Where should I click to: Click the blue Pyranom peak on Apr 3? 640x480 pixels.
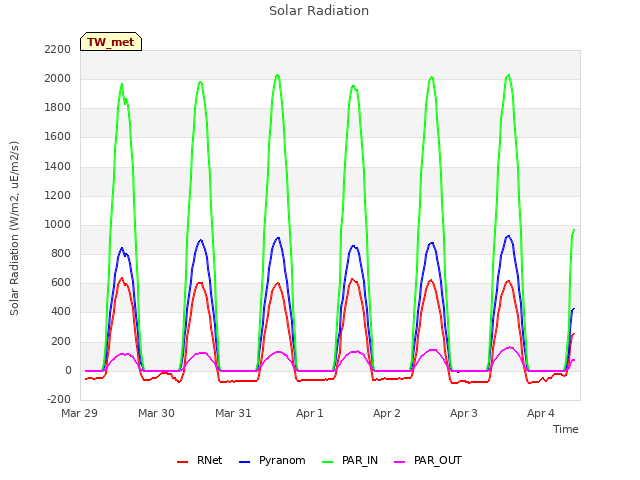tap(508, 236)
